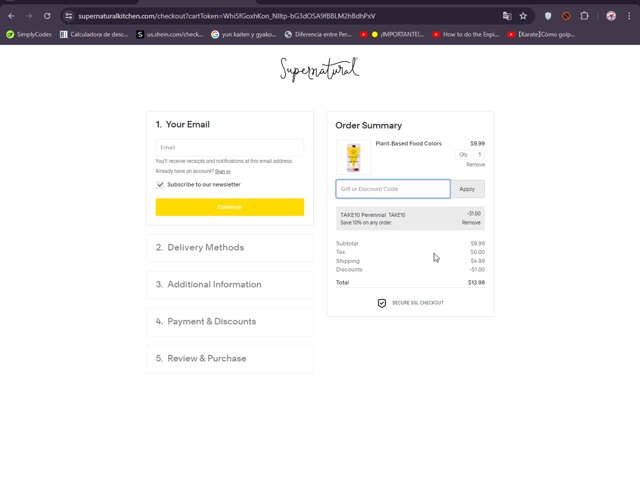Viewport: 640px width, 480px height.
Task: Click the Email input field
Action: 229,147
